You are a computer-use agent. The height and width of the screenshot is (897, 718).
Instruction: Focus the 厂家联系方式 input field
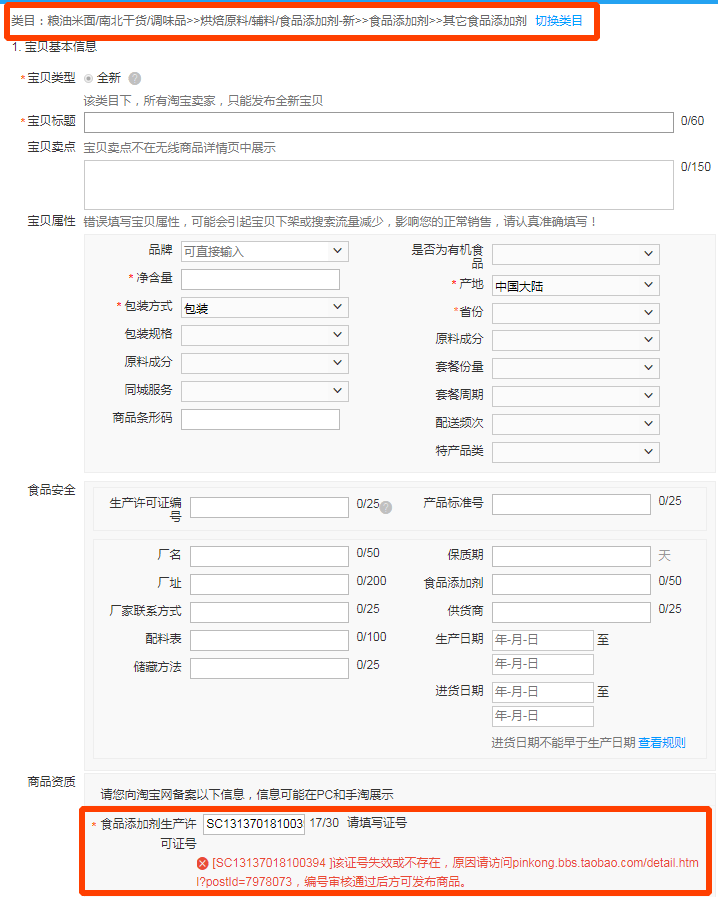click(269, 613)
